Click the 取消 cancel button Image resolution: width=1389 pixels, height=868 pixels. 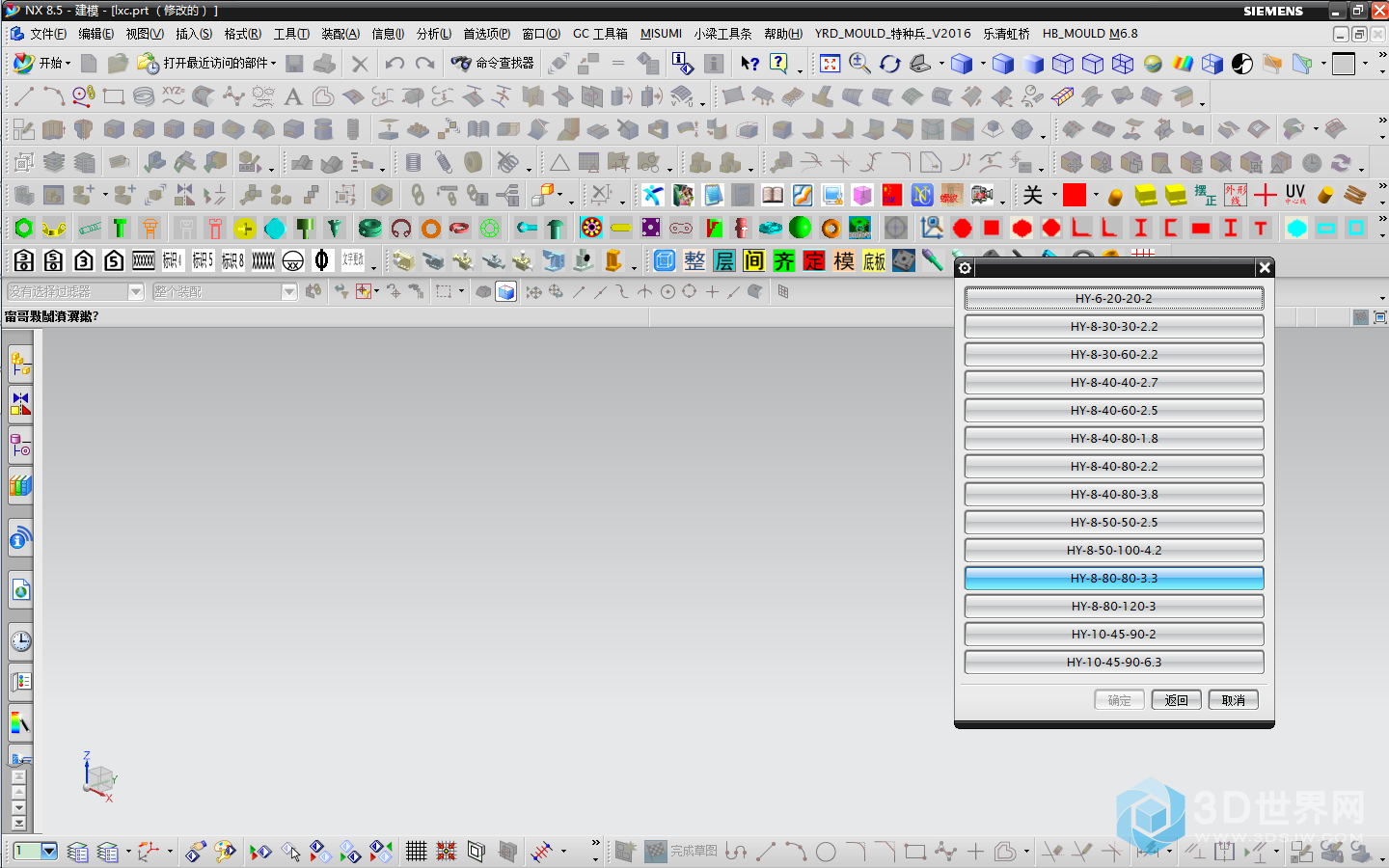(1233, 700)
